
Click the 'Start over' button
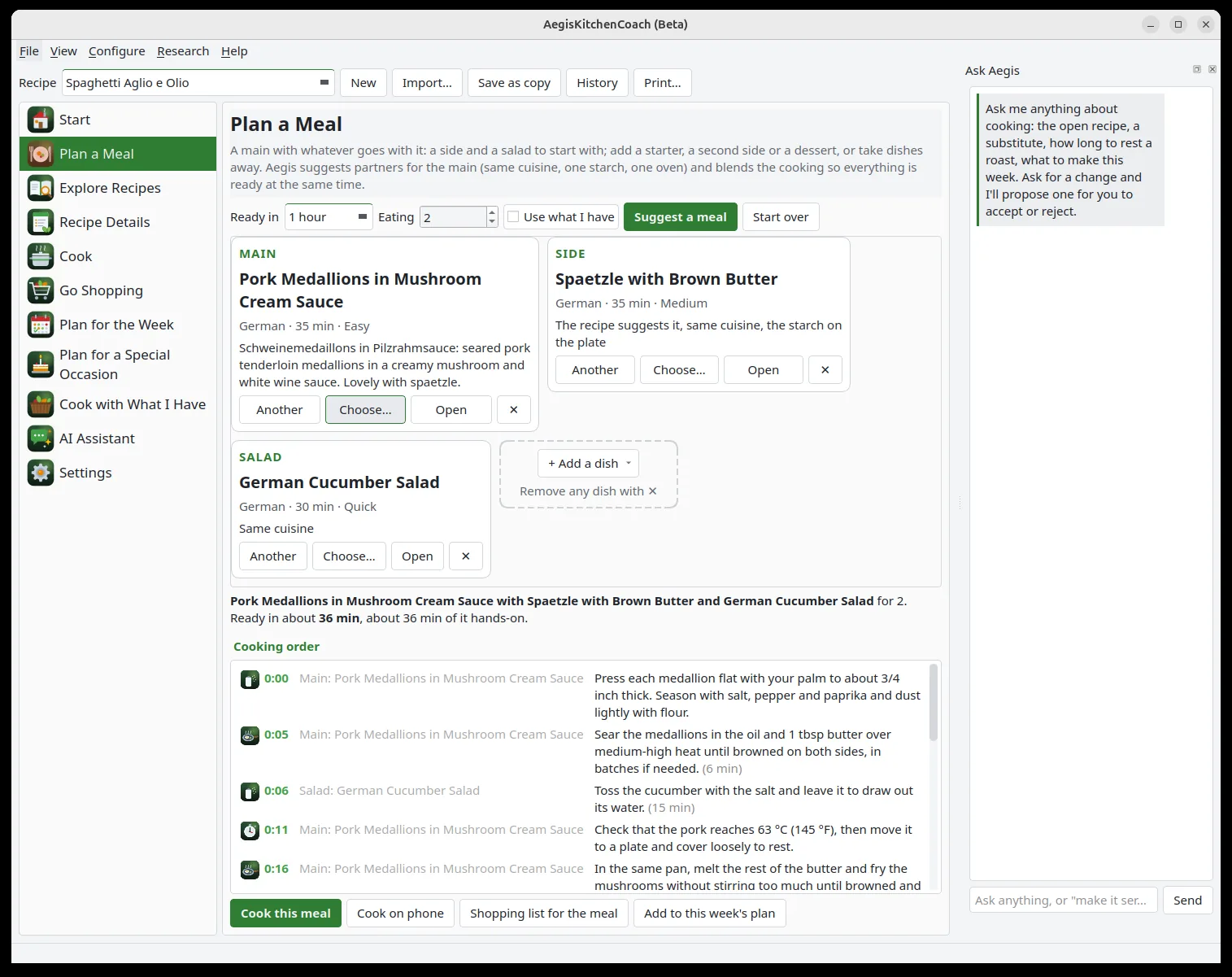tap(781, 217)
